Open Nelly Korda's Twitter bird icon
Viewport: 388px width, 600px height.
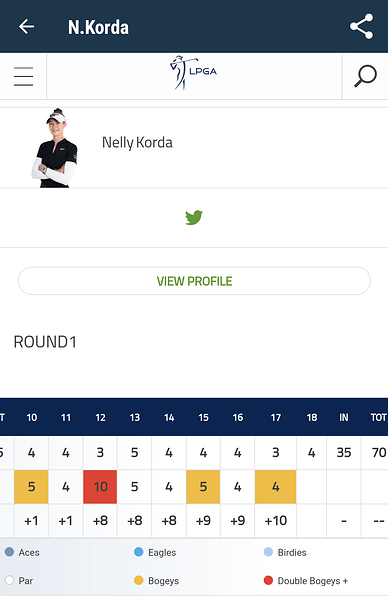pyautogui.click(x=194, y=217)
